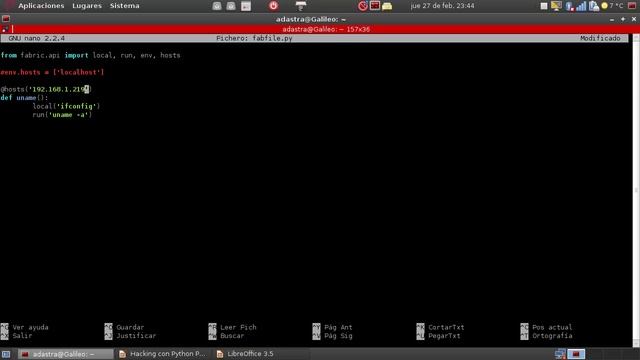Click the red circular clock-like panel icon

(x=362, y=6)
